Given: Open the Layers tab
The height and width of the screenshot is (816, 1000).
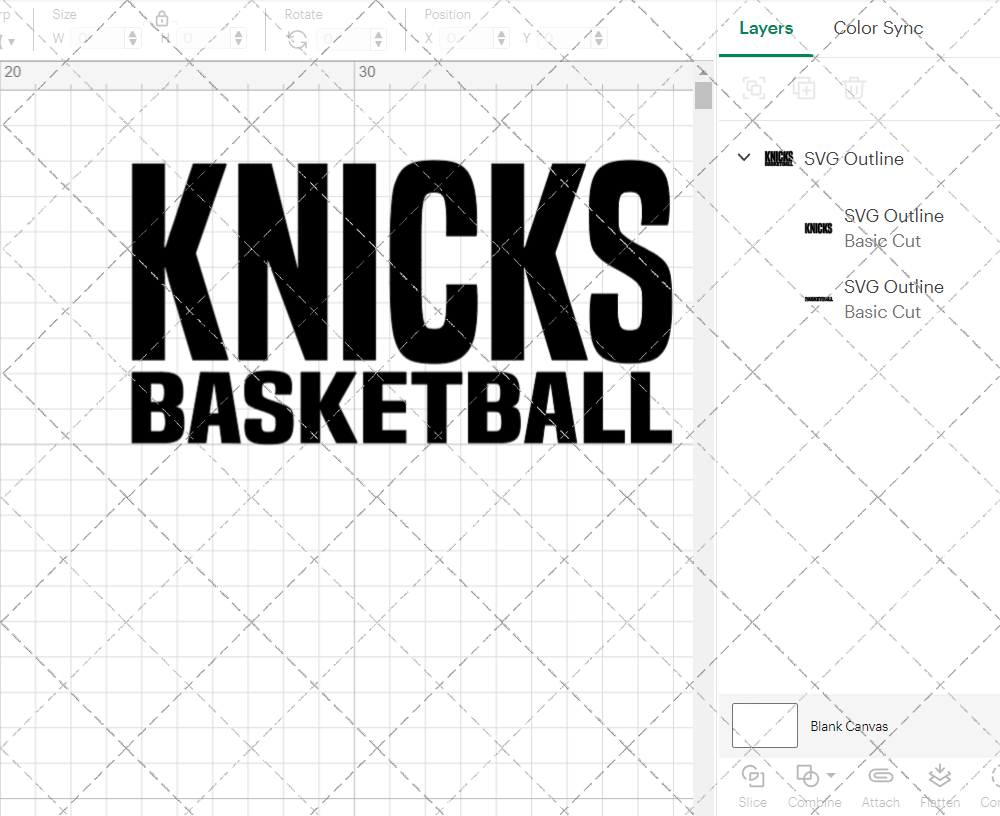Looking at the screenshot, I should [x=765, y=28].
